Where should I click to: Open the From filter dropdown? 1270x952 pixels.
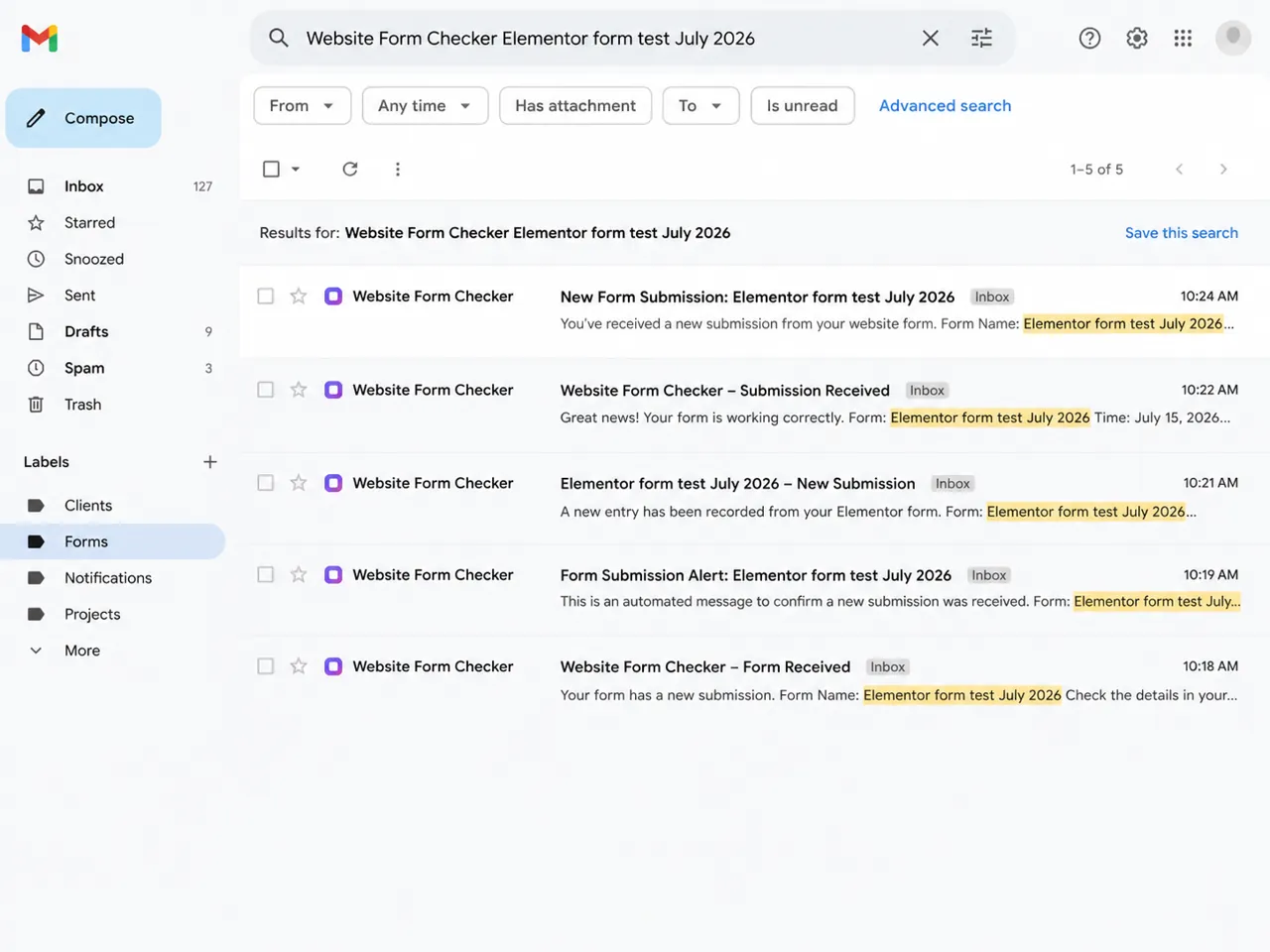point(303,106)
